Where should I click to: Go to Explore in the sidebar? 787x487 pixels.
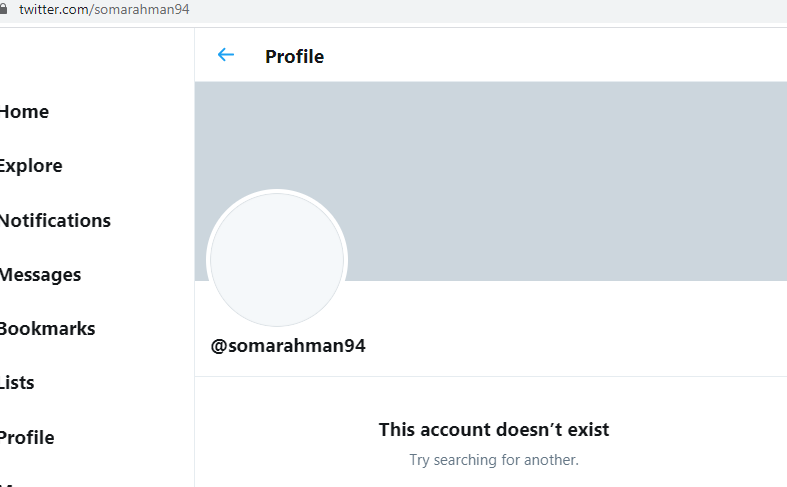[31, 166]
